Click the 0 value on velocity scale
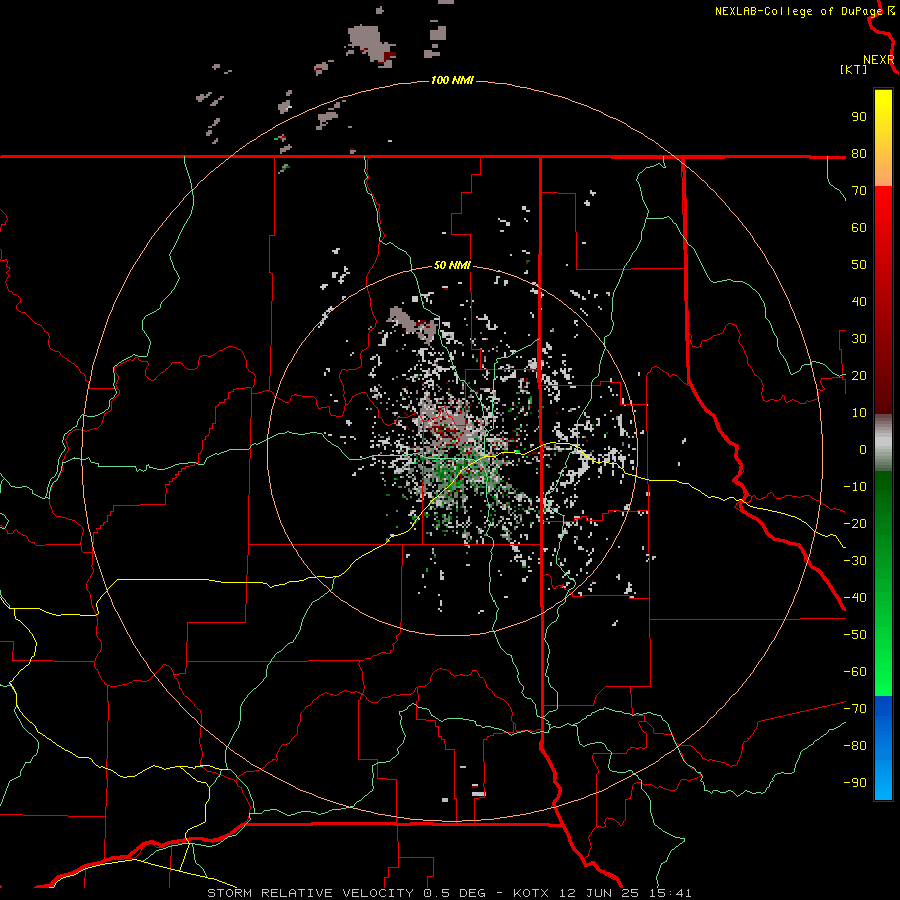Image resolution: width=900 pixels, height=900 pixels. pyautogui.click(x=863, y=449)
